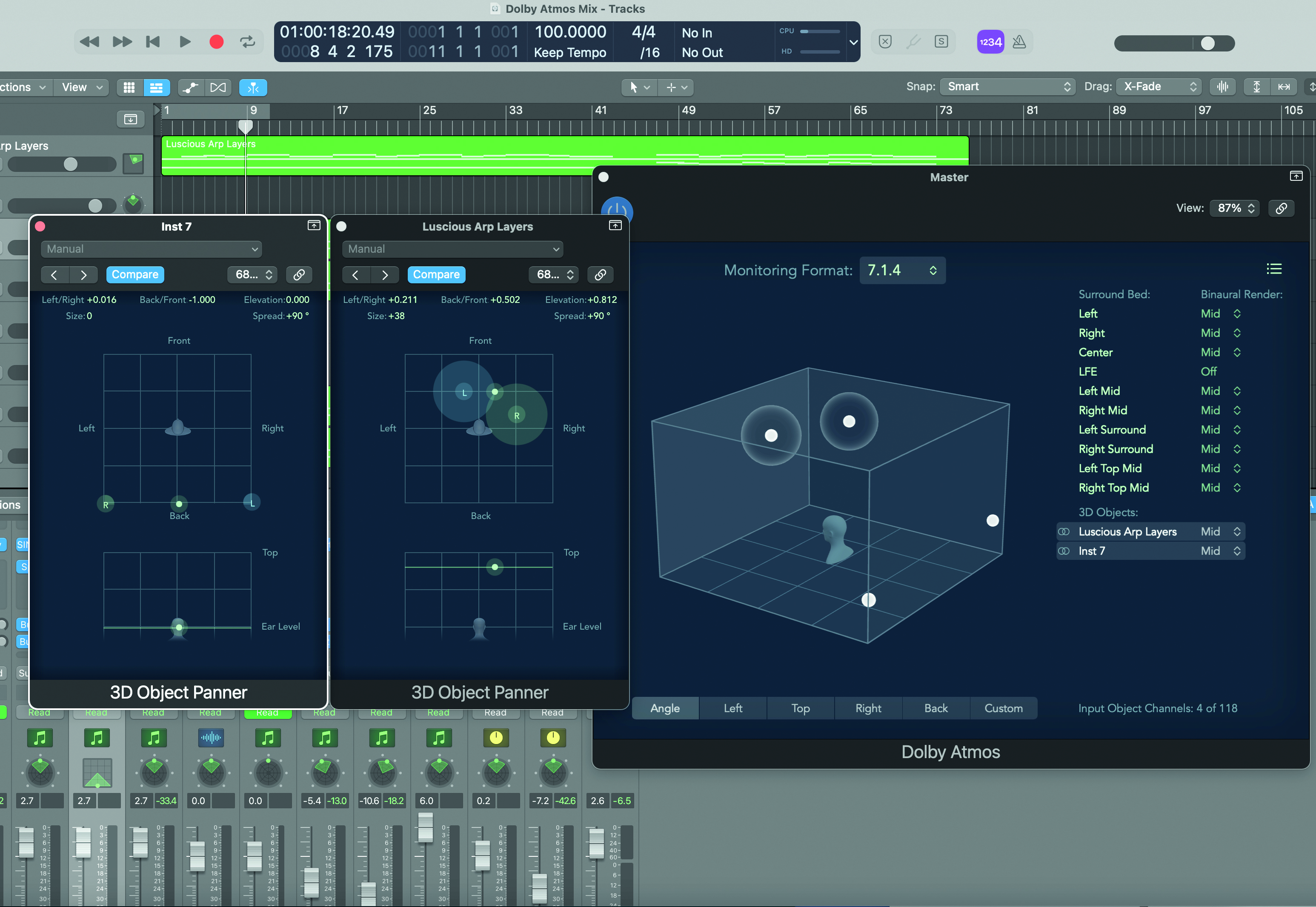The image size is (1316, 907).
Task: Click link icon in Luscious Arp Layers window
Action: pyautogui.click(x=600, y=275)
